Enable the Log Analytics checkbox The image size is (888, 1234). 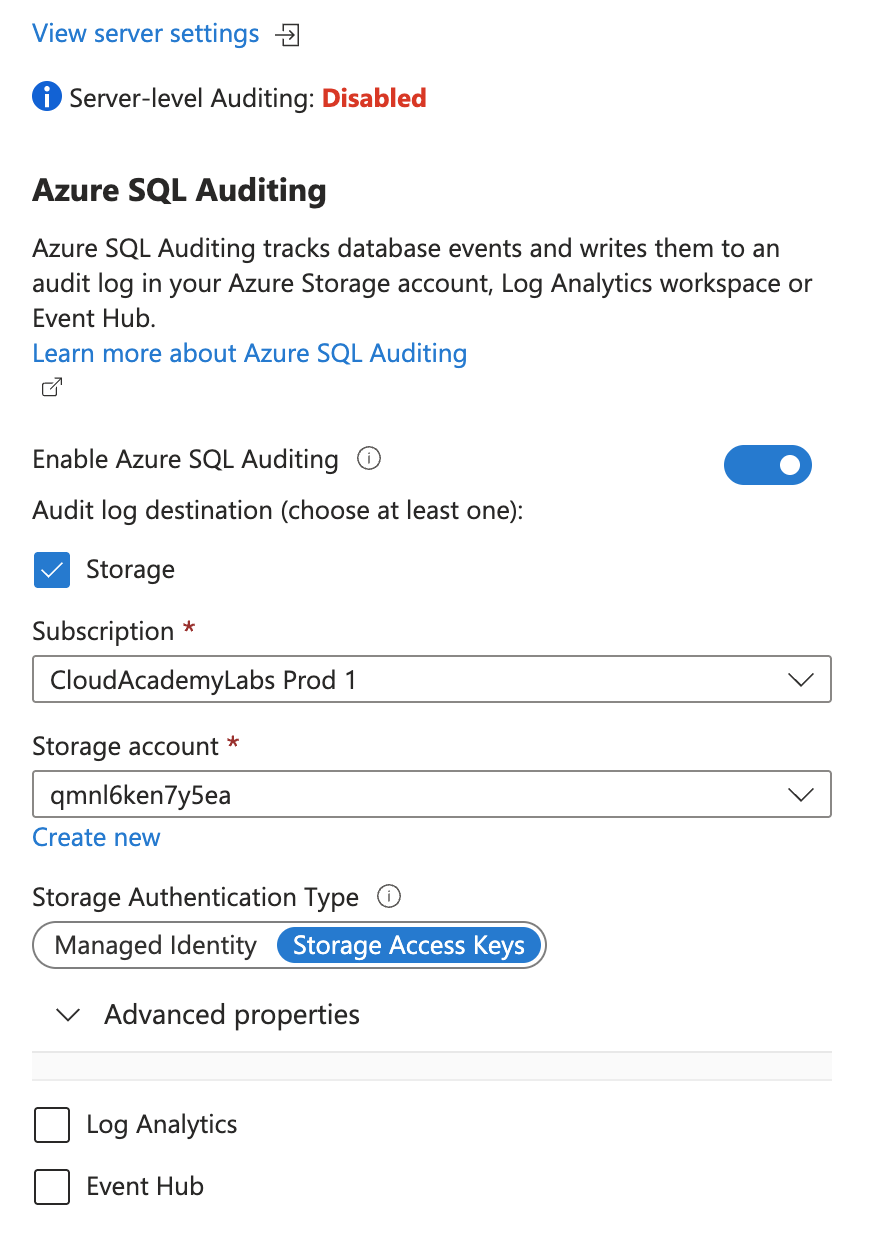coord(52,1124)
